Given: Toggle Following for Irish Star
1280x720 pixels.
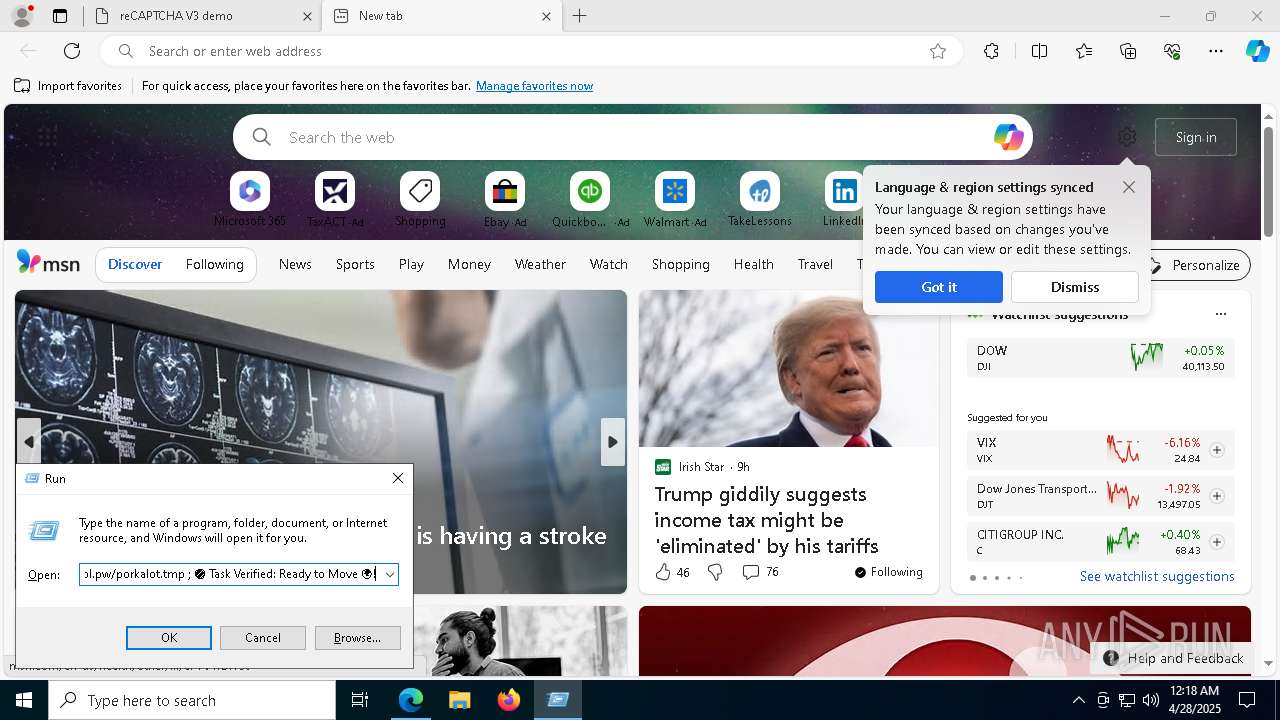Looking at the screenshot, I should 888,572.
